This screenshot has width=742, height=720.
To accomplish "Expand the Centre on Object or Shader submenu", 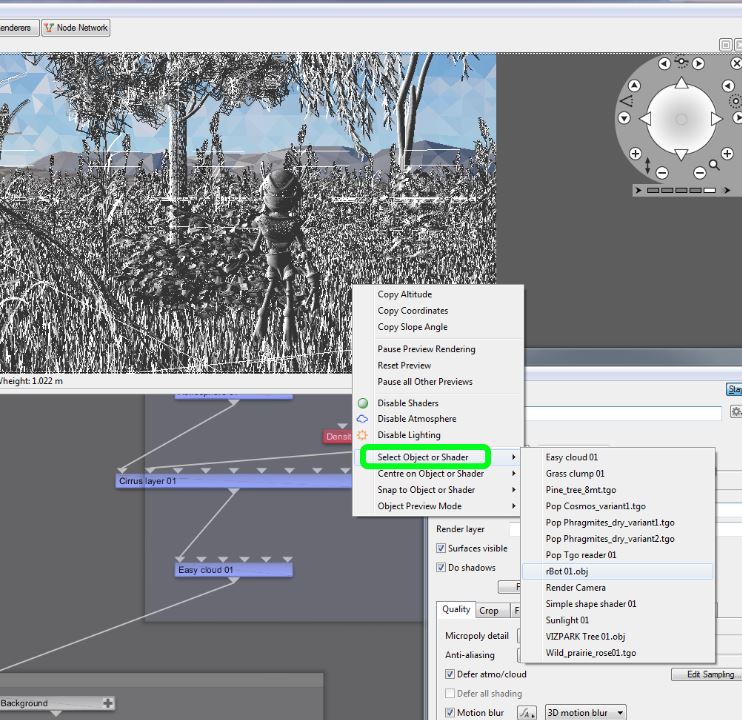I will pos(438,474).
